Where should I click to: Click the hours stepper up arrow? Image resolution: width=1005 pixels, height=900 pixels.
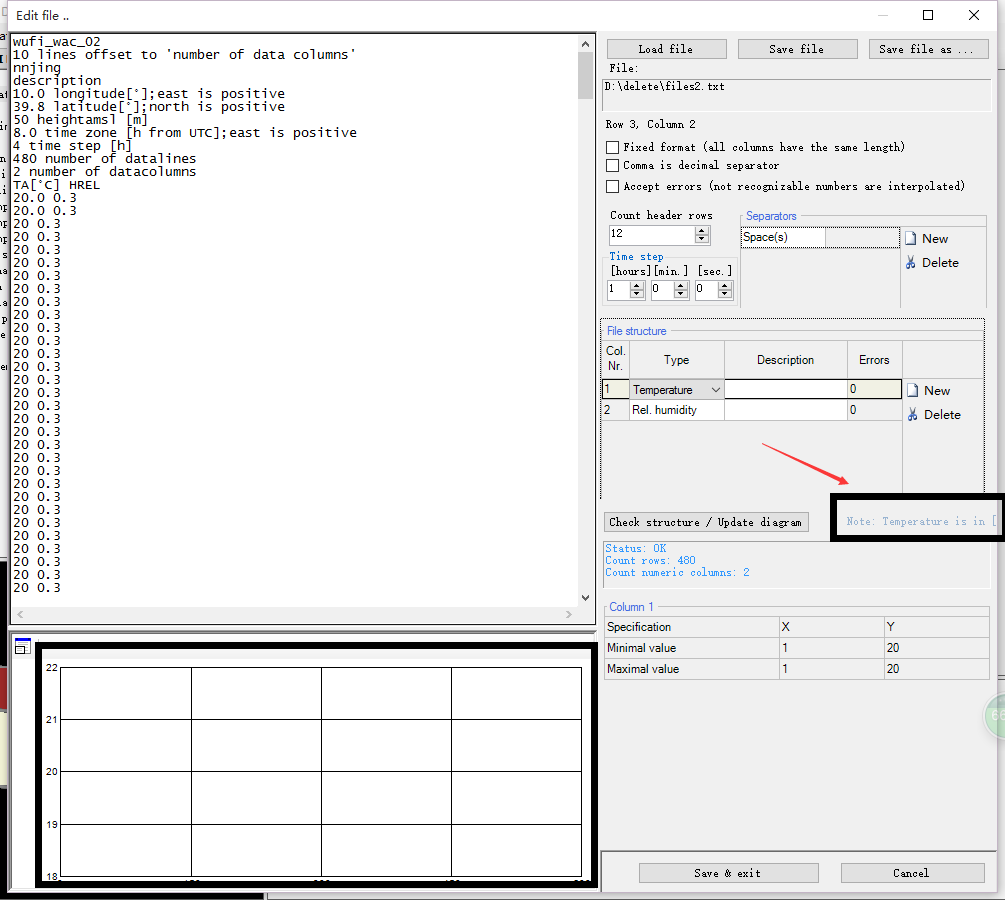point(637,285)
